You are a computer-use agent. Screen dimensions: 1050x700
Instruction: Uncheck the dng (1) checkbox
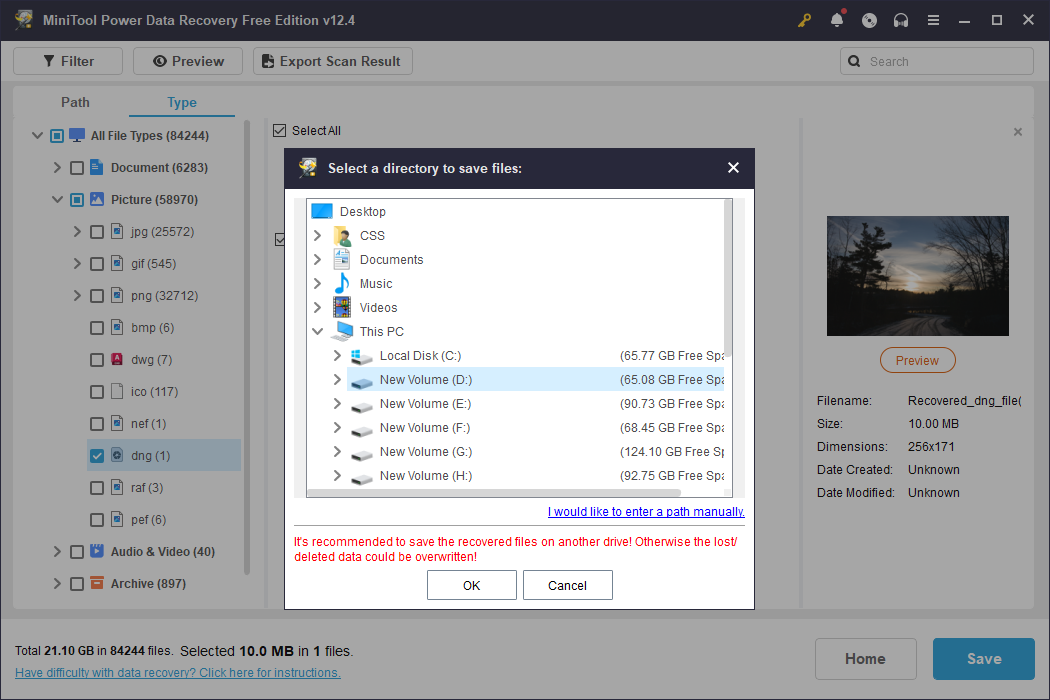coord(97,456)
